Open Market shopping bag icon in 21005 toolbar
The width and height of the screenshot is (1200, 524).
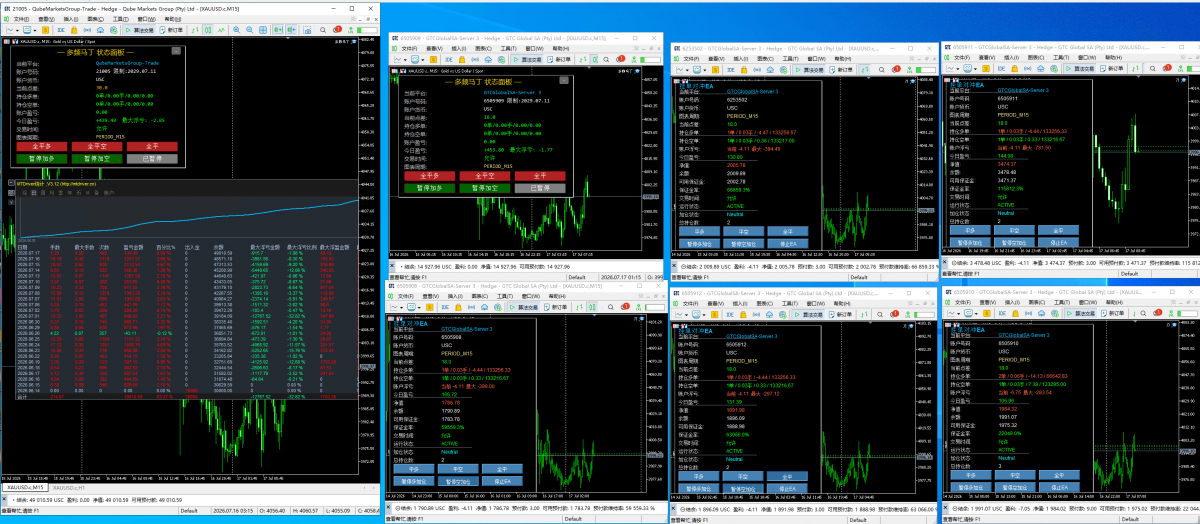pyautogui.click(x=74, y=30)
